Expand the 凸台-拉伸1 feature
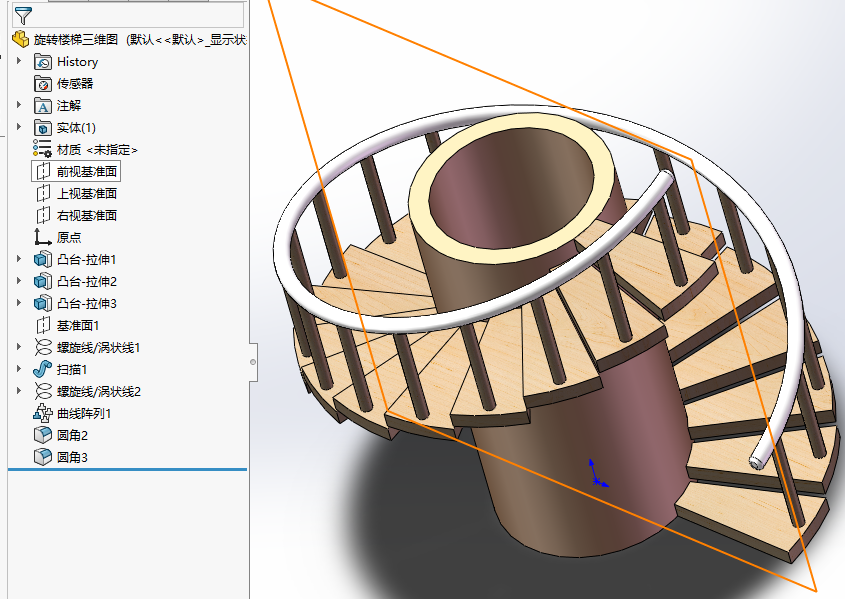 19,259
